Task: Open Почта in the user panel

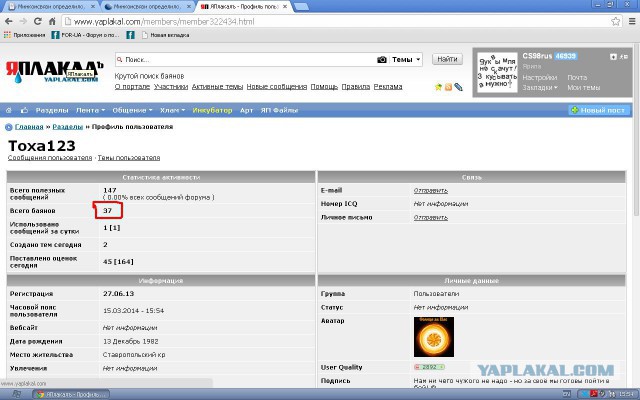Action: pyautogui.click(x=577, y=78)
